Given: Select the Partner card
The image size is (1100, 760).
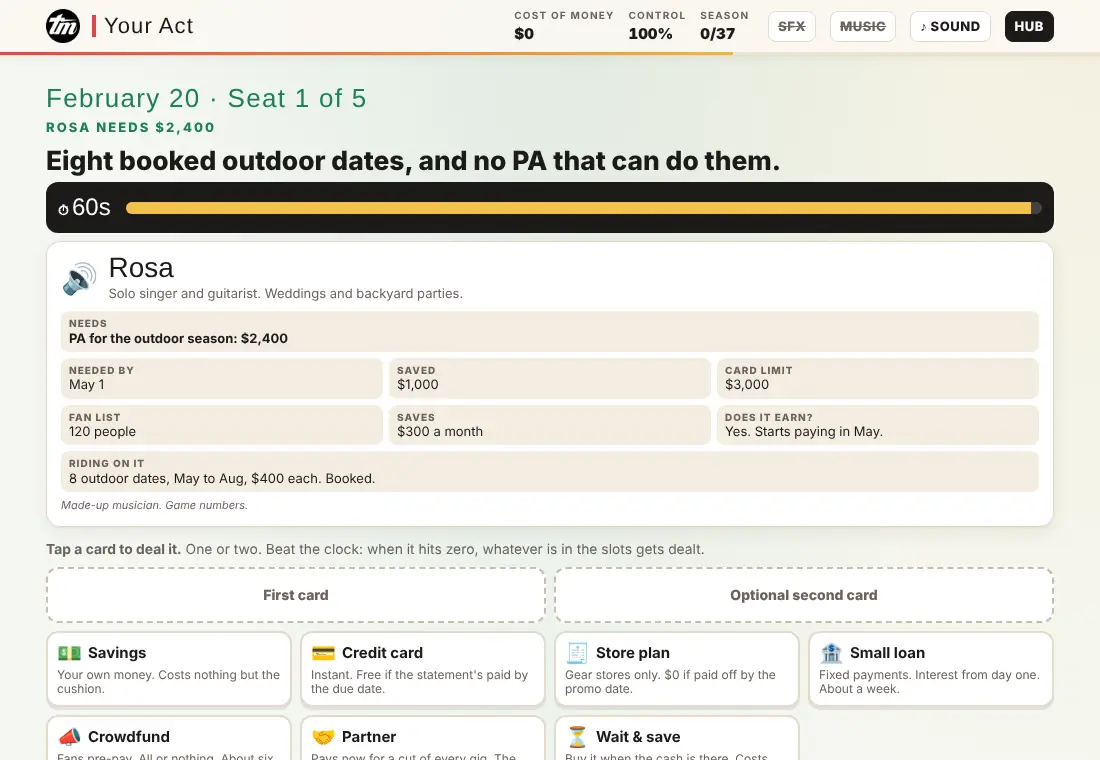Looking at the screenshot, I should [x=422, y=738].
